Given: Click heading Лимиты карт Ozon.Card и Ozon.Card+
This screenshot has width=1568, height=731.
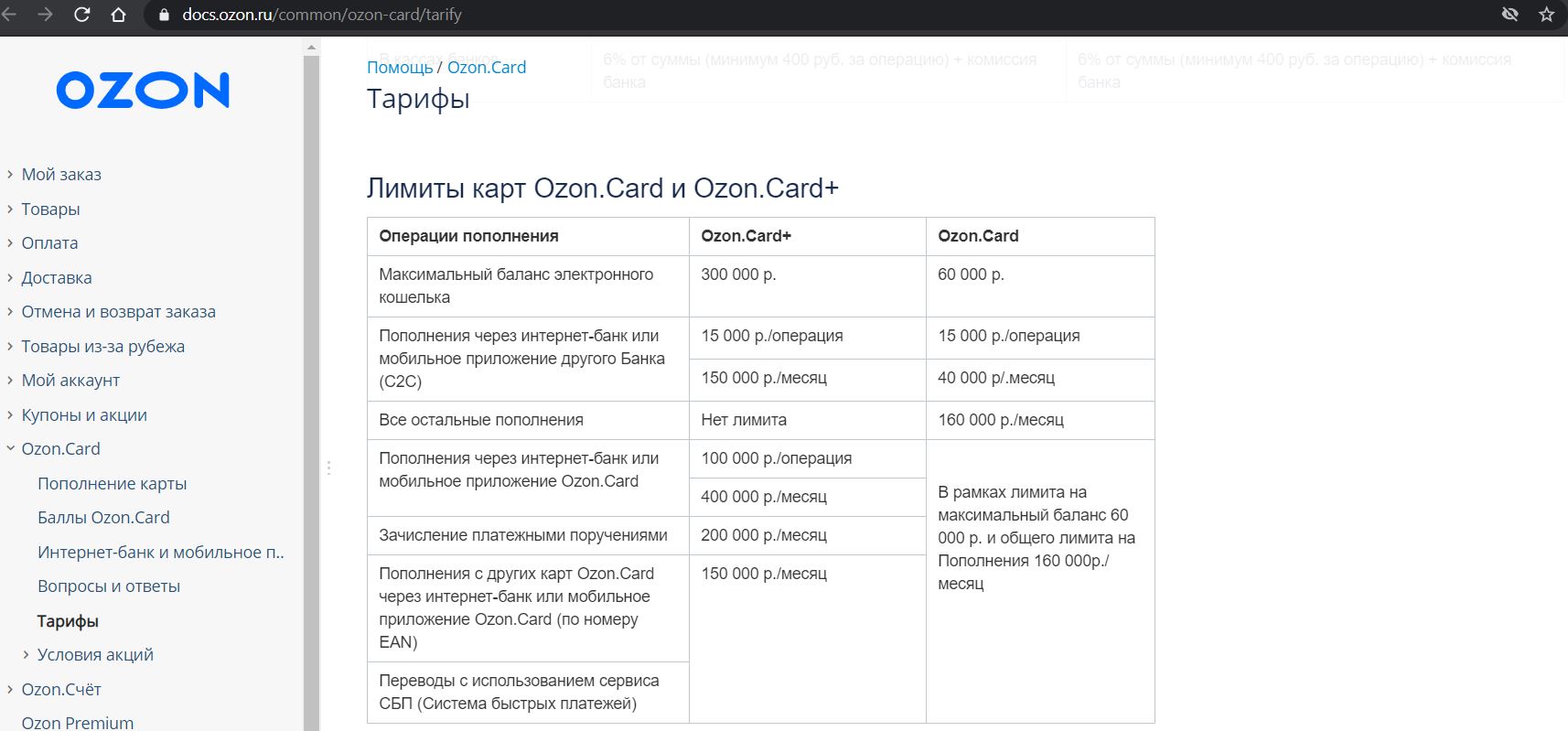Looking at the screenshot, I should pos(603,188).
